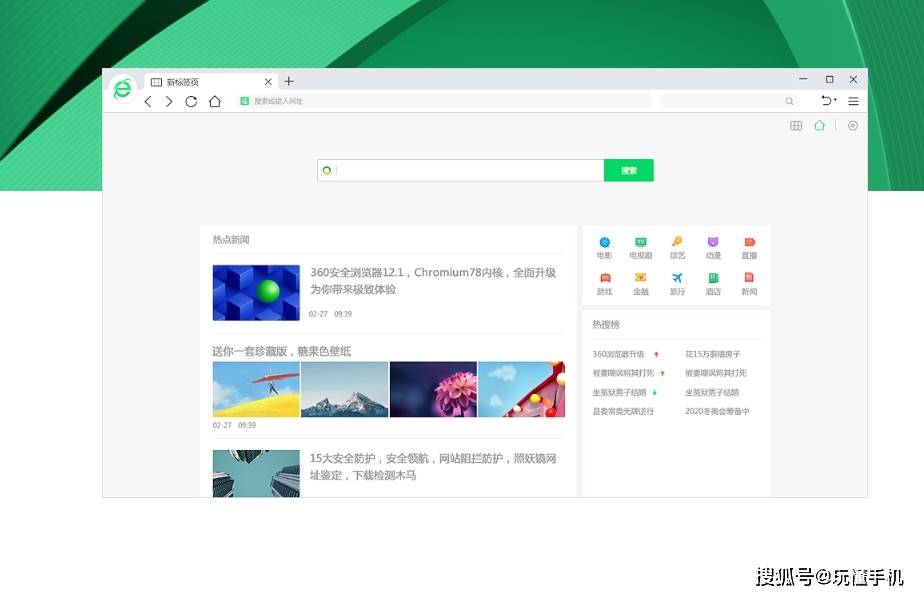924x597 pixels.
Task: Open the 游戏 games shortcut
Action: 605,283
